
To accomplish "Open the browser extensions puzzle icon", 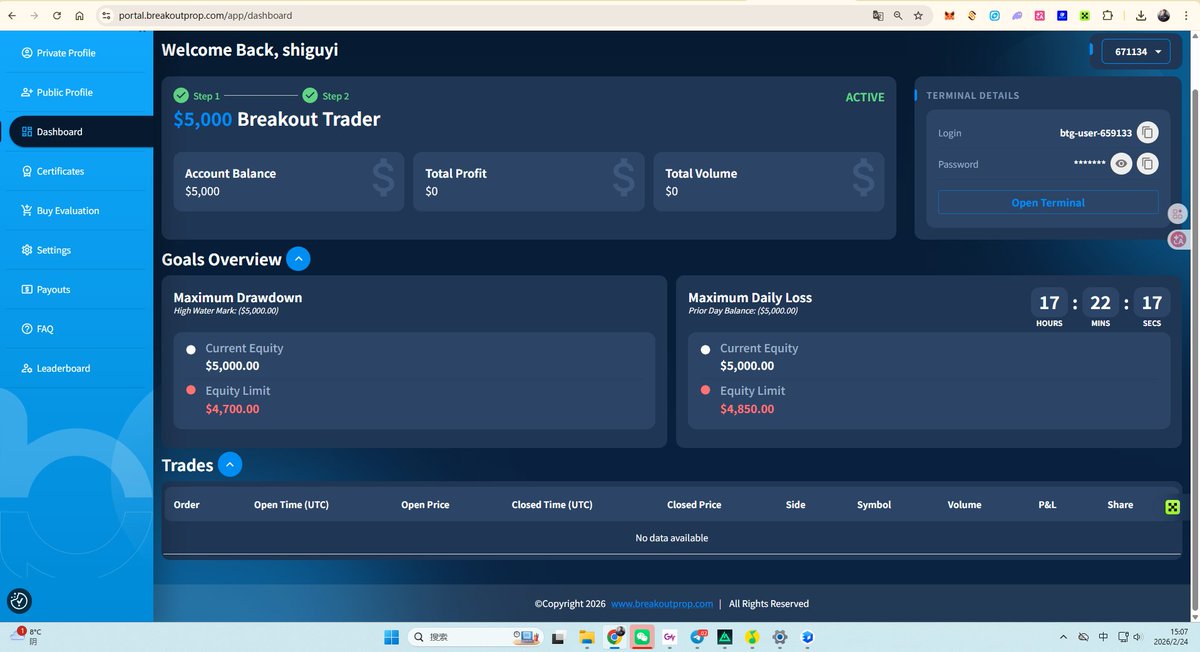I will (1107, 16).
